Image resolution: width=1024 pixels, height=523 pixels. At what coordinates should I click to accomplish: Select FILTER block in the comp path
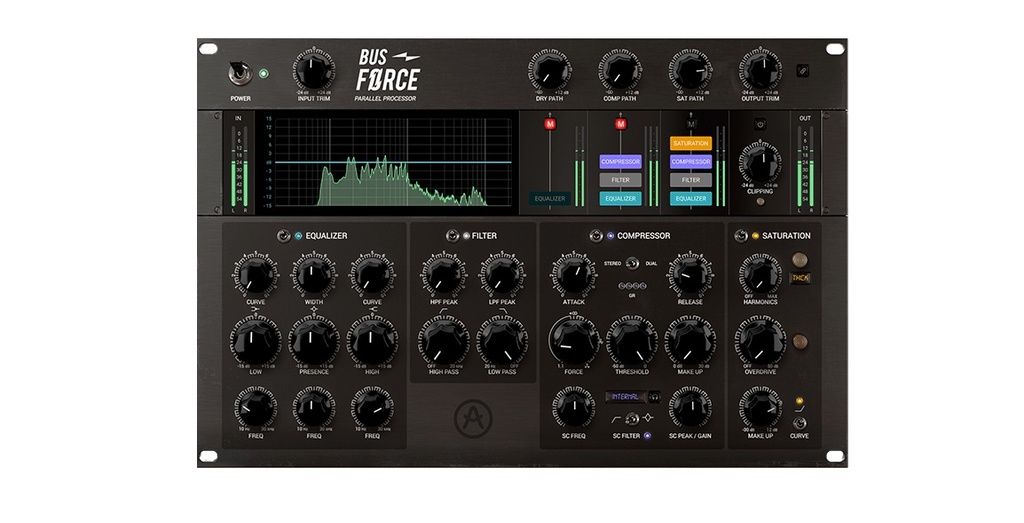click(x=620, y=180)
